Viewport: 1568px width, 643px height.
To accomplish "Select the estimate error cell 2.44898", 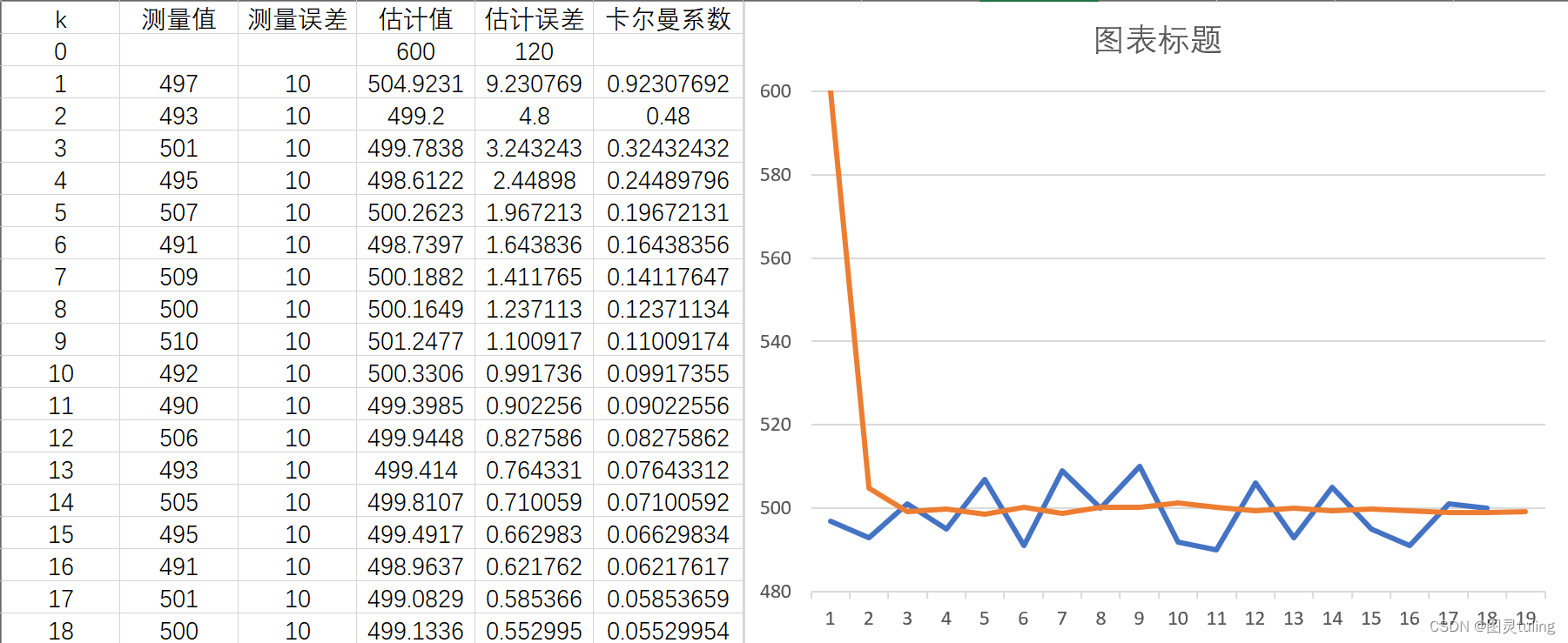I will 534,180.
